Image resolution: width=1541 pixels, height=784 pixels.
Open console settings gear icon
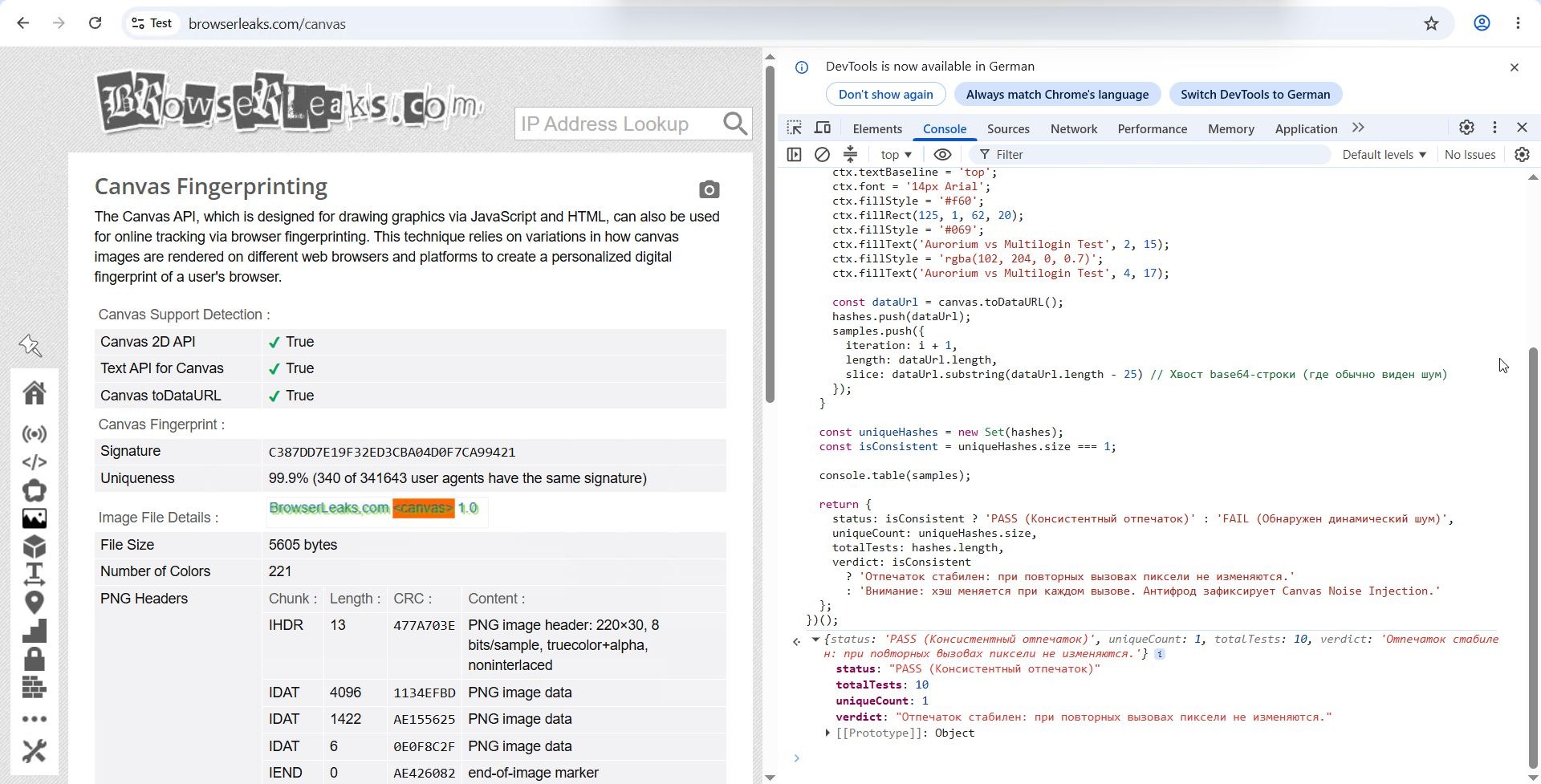pos(1522,154)
